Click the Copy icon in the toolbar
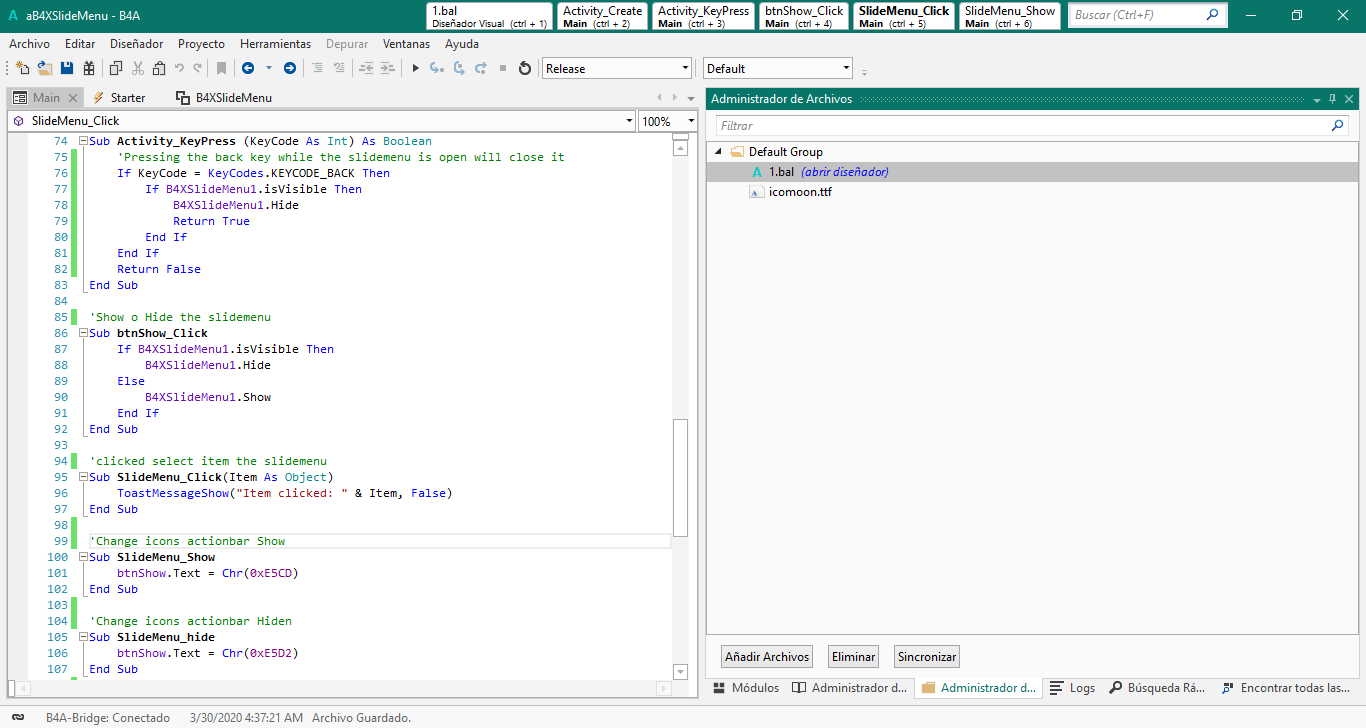Viewport: 1366px width, 728px height. [x=115, y=68]
